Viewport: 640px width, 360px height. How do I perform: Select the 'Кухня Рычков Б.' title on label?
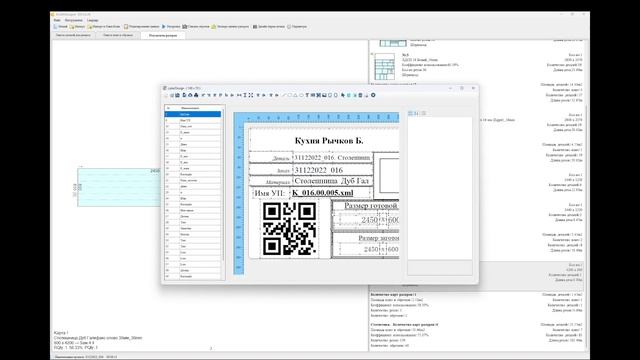329,141
